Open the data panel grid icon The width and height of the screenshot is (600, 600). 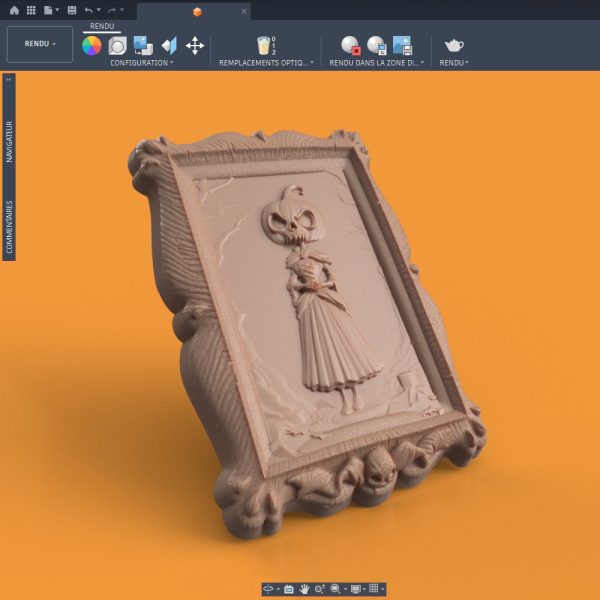pyautogui.click(x=31, y=10)
